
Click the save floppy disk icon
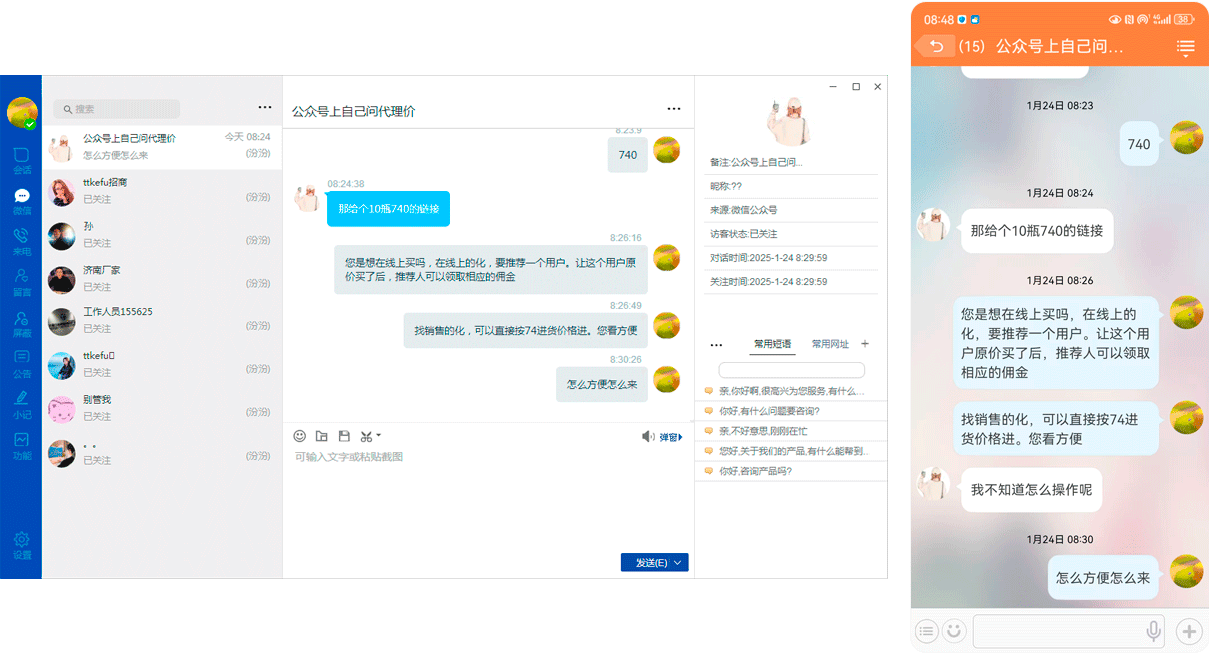(x=344, y=436)
